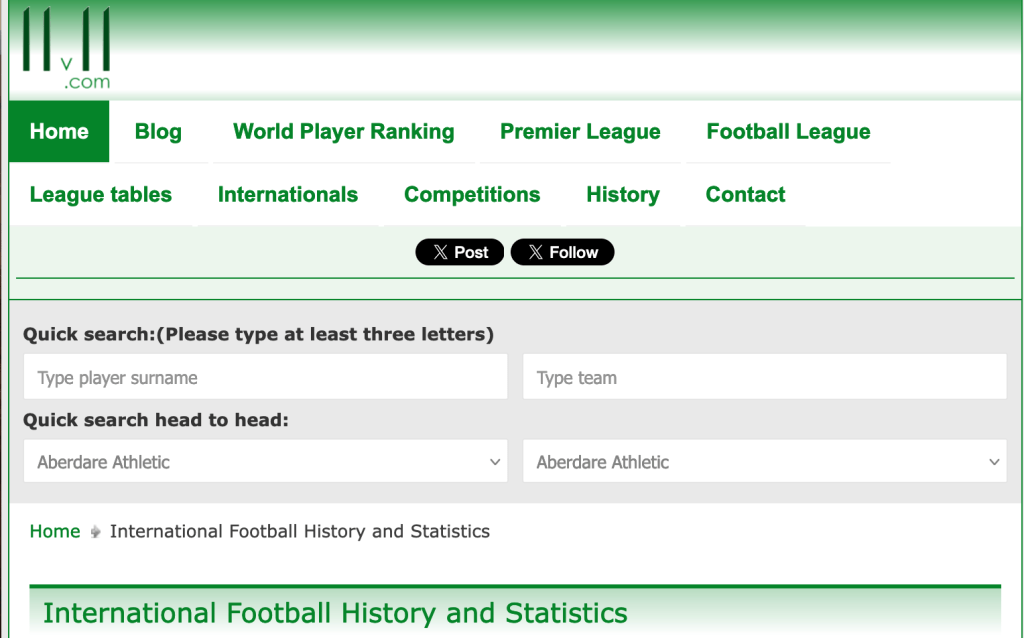Focus the player surname search field
This screenshot has height=638, width=1024.
(265, 377)
